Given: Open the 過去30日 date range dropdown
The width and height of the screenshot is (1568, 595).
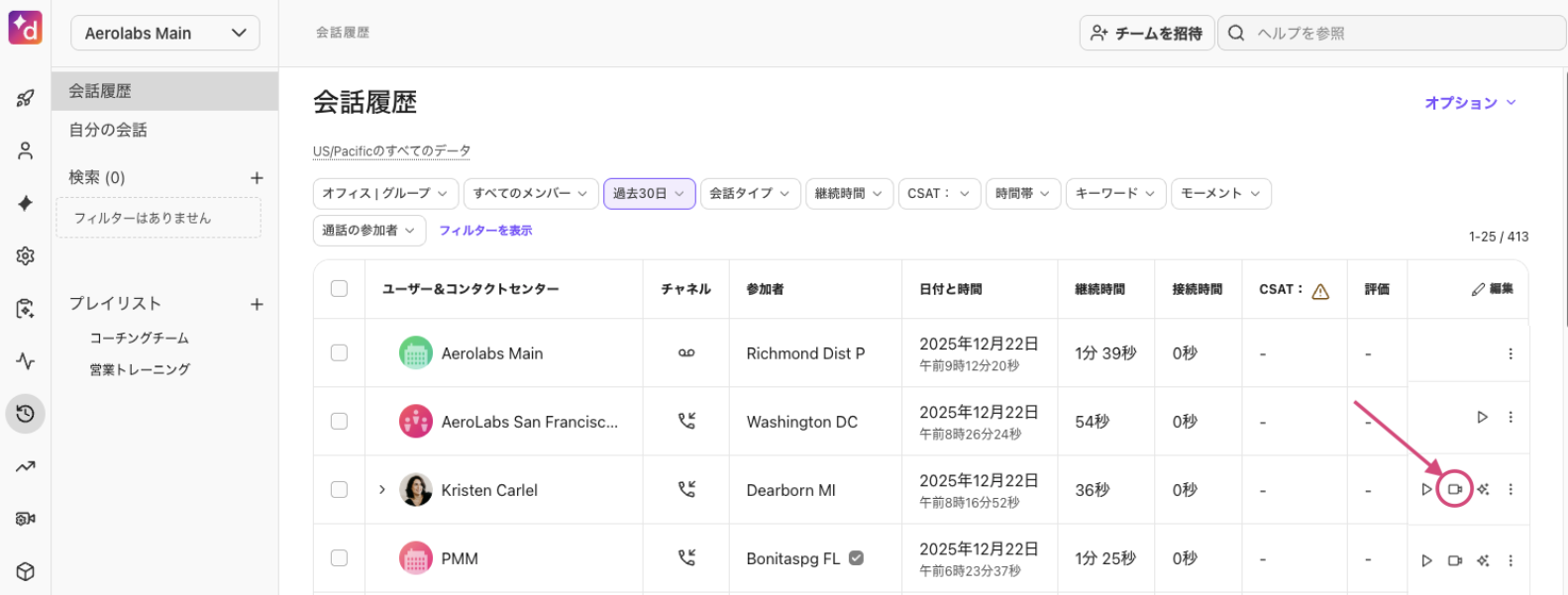Looking at the screenshot, I should pyautogui.click(x=648, y=193).
